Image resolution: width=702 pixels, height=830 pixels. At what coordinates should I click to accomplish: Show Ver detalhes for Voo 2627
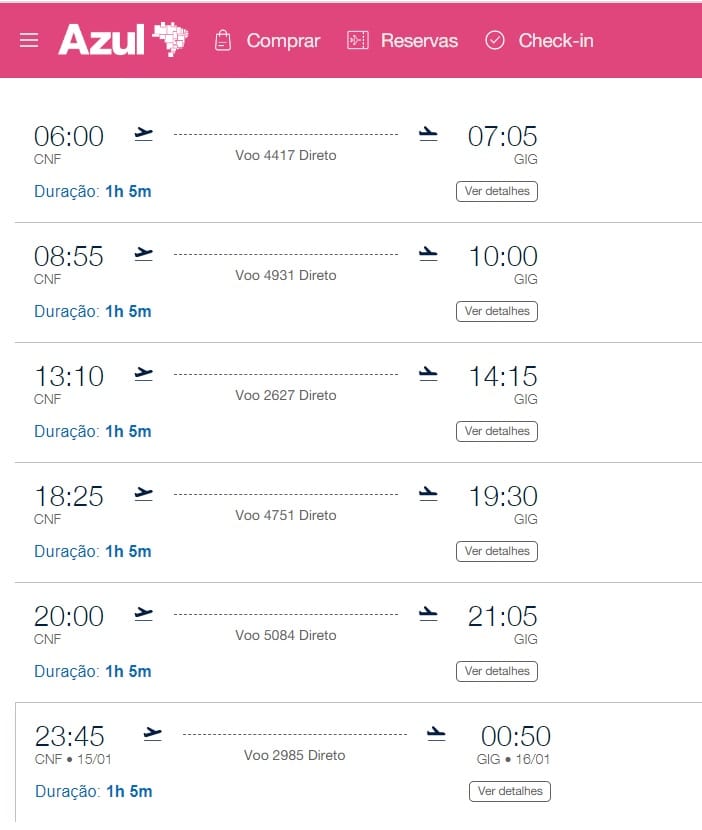click(x=497, y=431)
